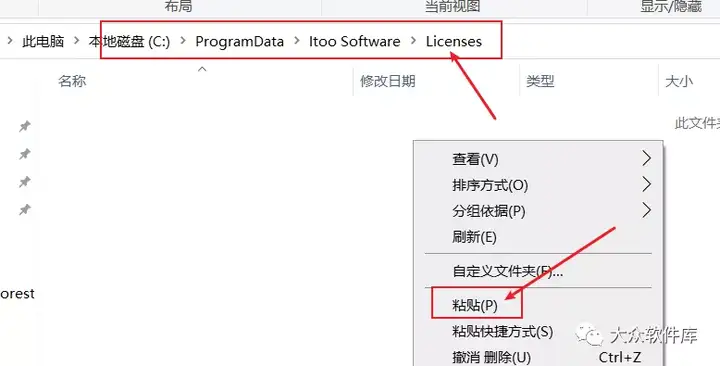This screenshot has width=720, height=366.
Task: Choose 刷新(E) from context menu
Action: [x=538, y=237]
